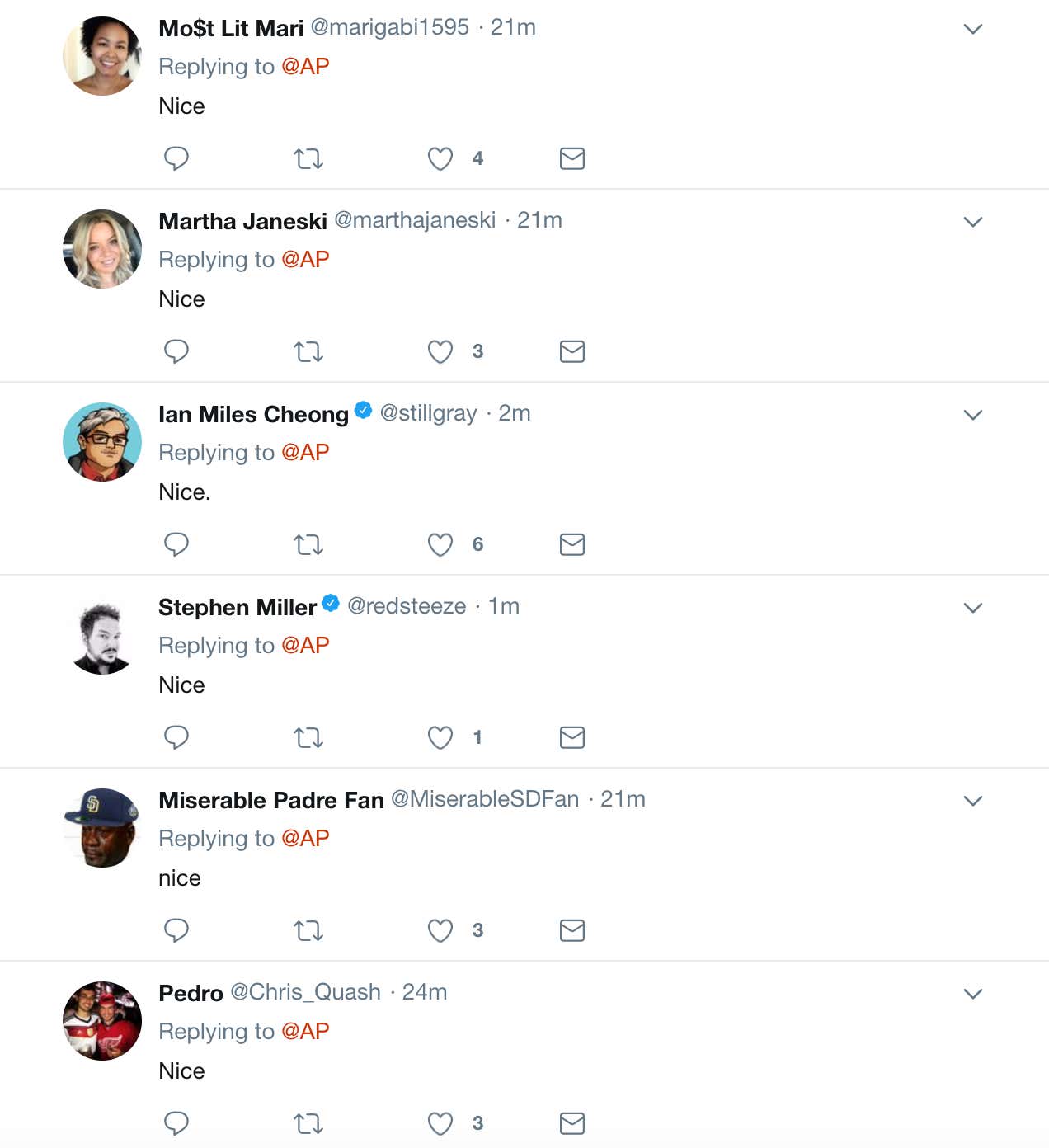Viewport: 1049px width, 1148px height.
Task: Retweet Stephen Miller's reply
Action: (x=308, y=737)
